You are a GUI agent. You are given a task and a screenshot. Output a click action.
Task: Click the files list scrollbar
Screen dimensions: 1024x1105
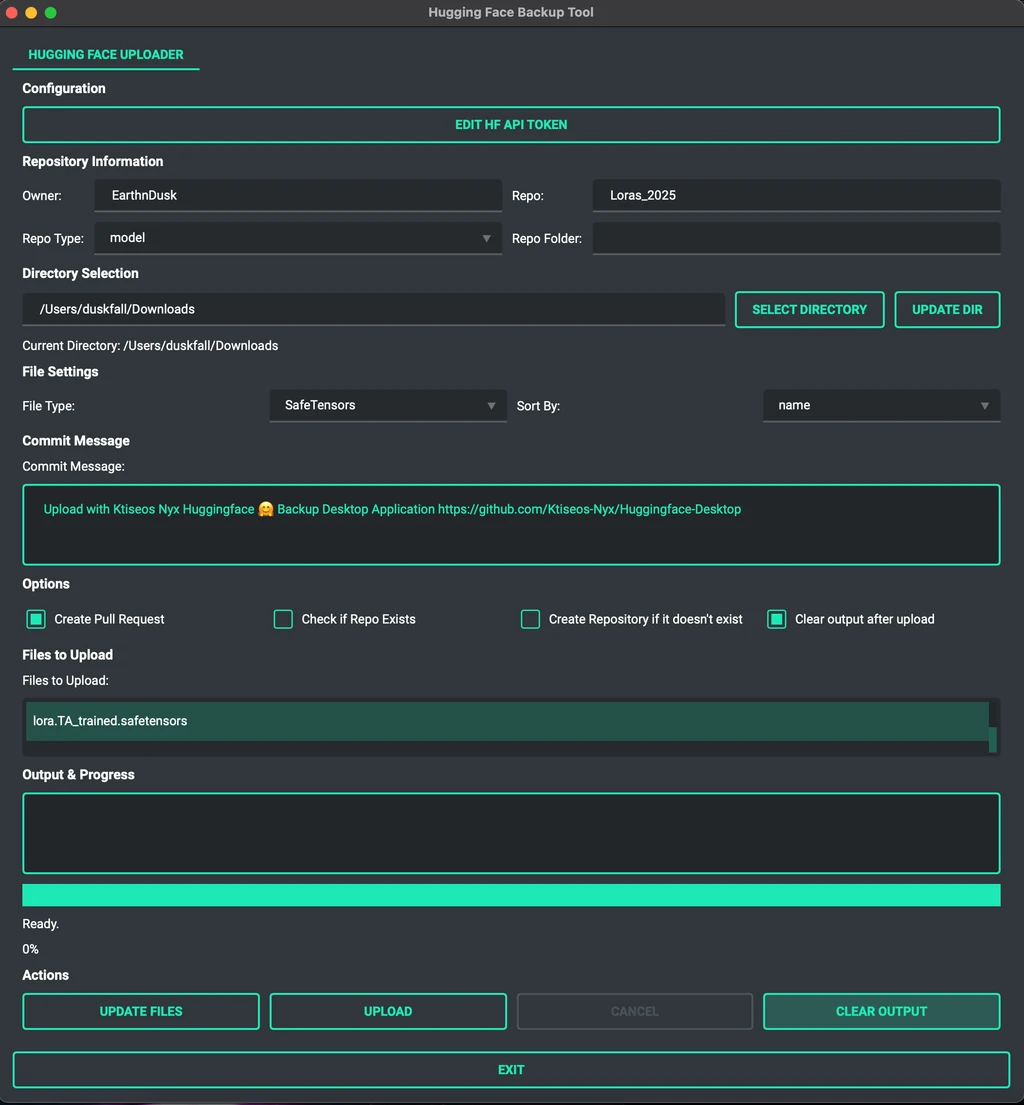993,726
